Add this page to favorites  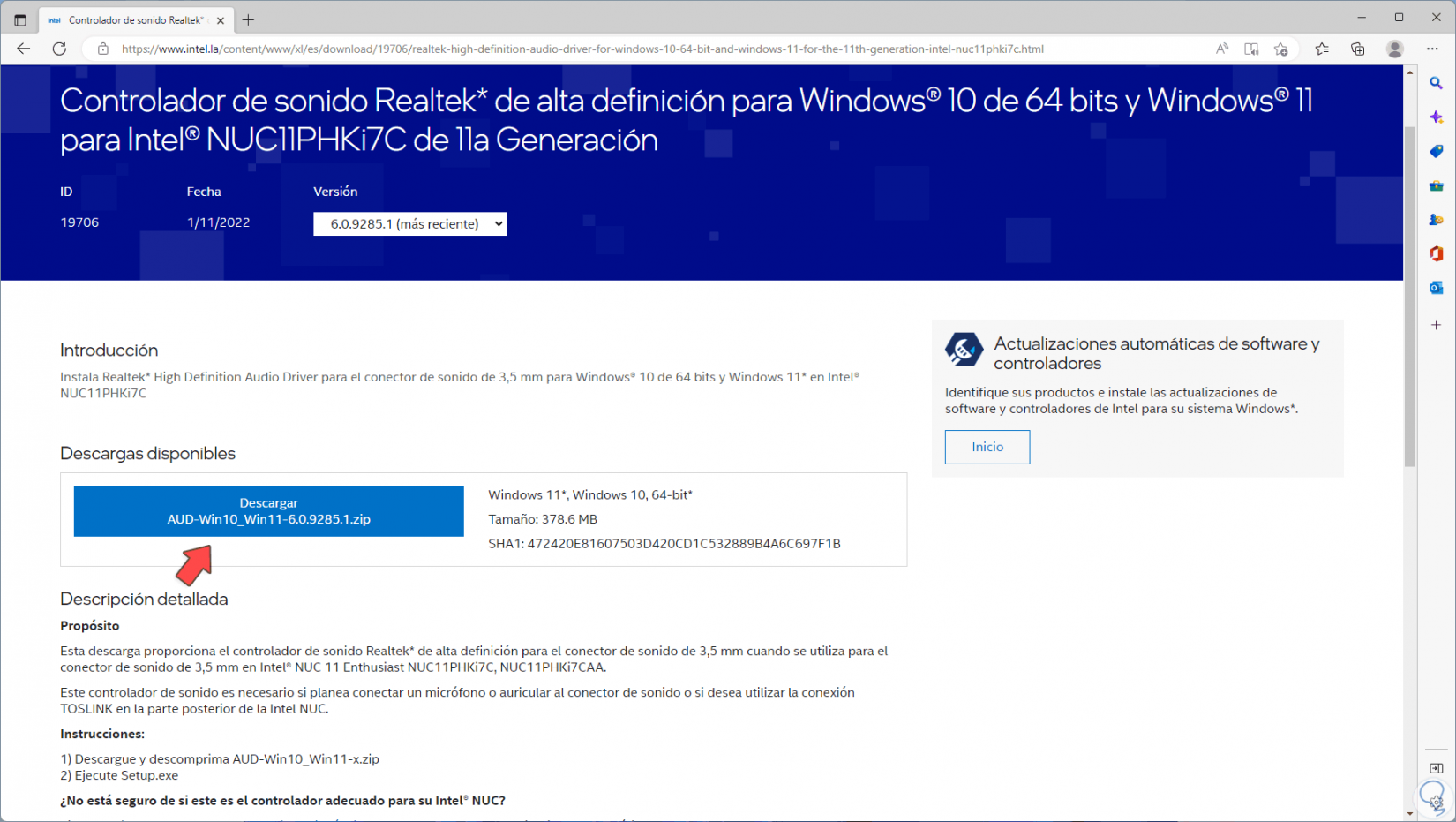pyautogui.click(x=1282, y=49)
